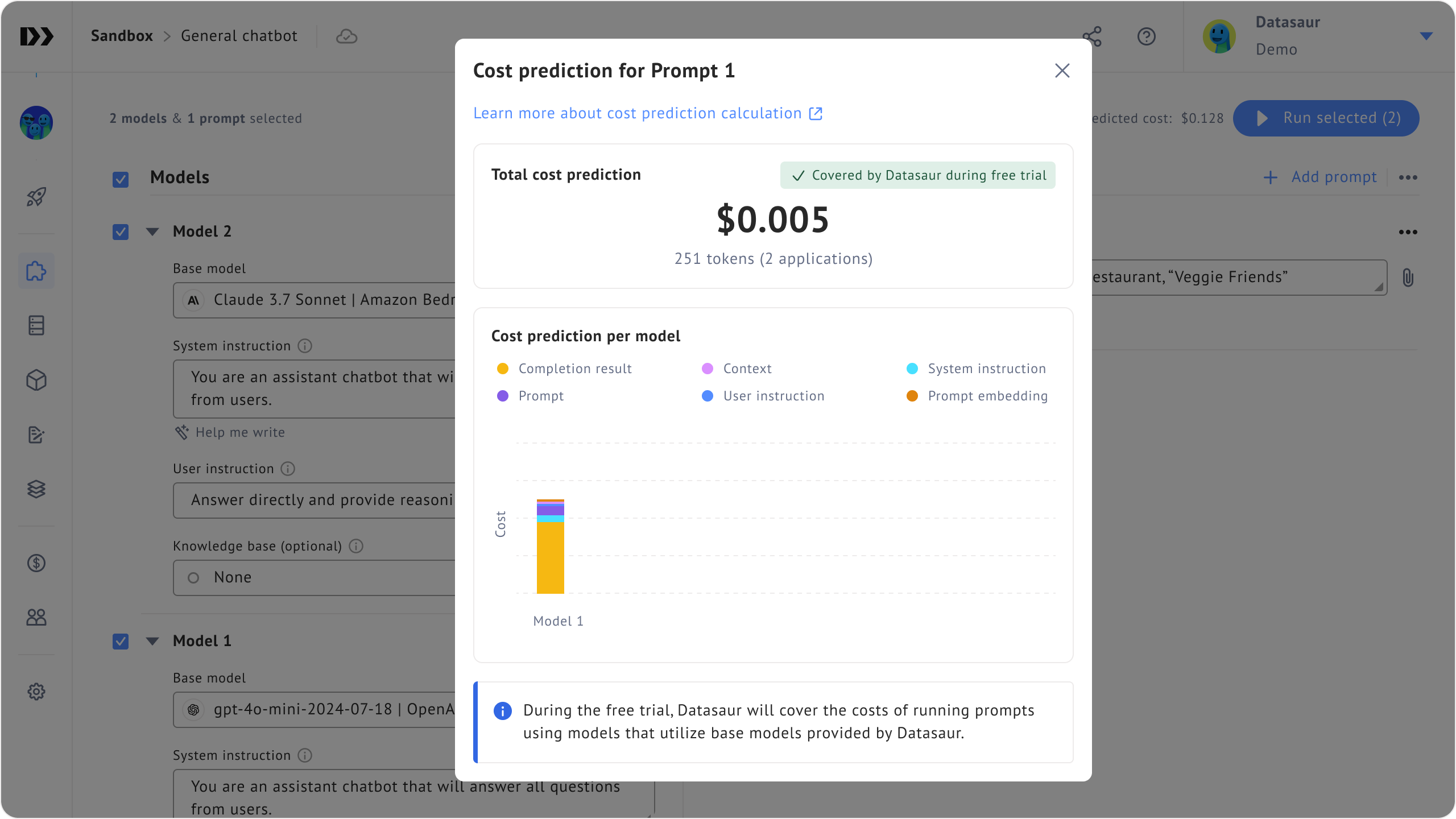Open the puzzle piece sandbox icon
Viewport: 1456px width, 819px height.
pos(36,271)
